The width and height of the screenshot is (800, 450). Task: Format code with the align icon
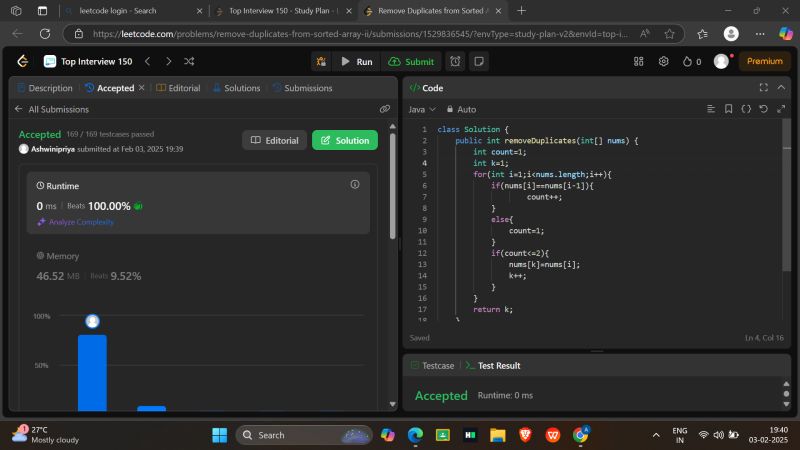pos(711,109)
